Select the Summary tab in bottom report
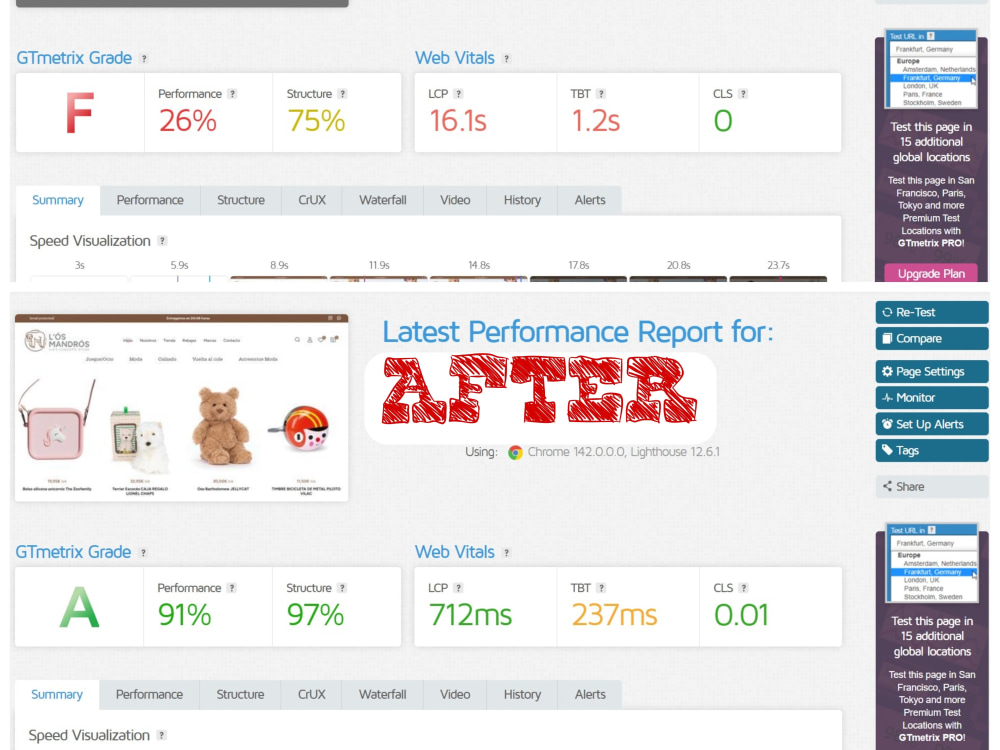The width and height of the screenshot is (1000, 750). (x=57, y=695)
